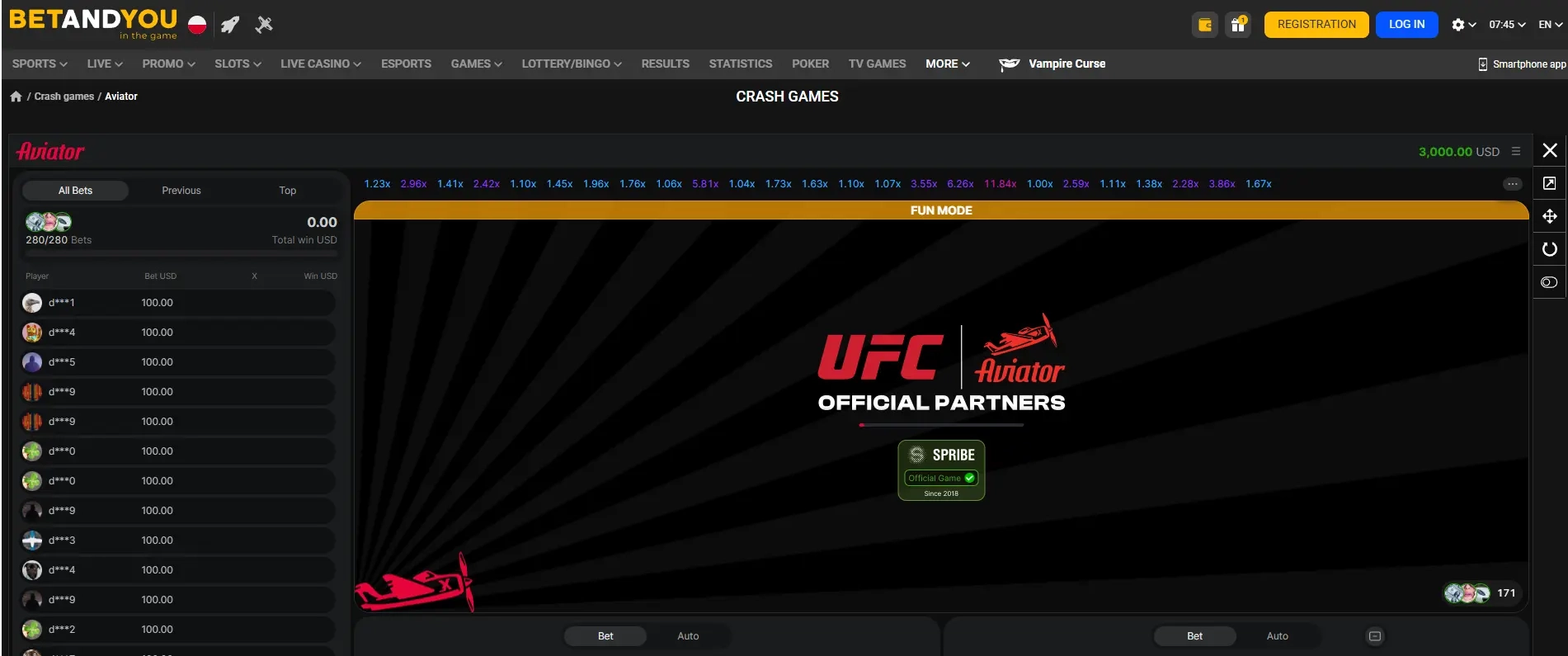Select Bet mode in right bet panel
Viewport: 1568px width, 656px height.
point(1194,636)
